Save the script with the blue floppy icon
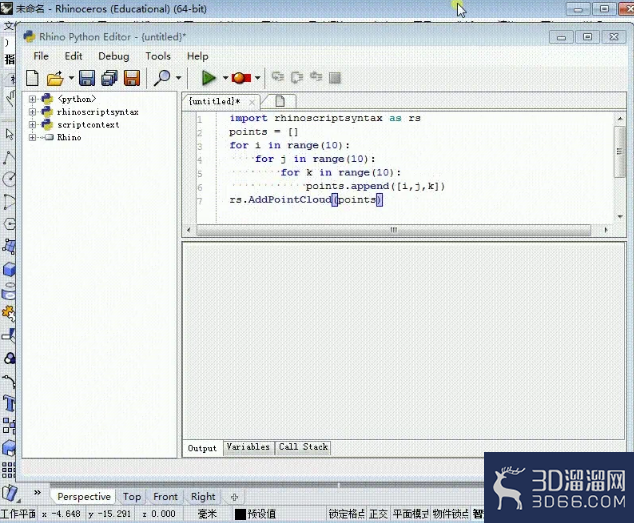The height and width of the screenshot is (523, 634). (87, 78)
